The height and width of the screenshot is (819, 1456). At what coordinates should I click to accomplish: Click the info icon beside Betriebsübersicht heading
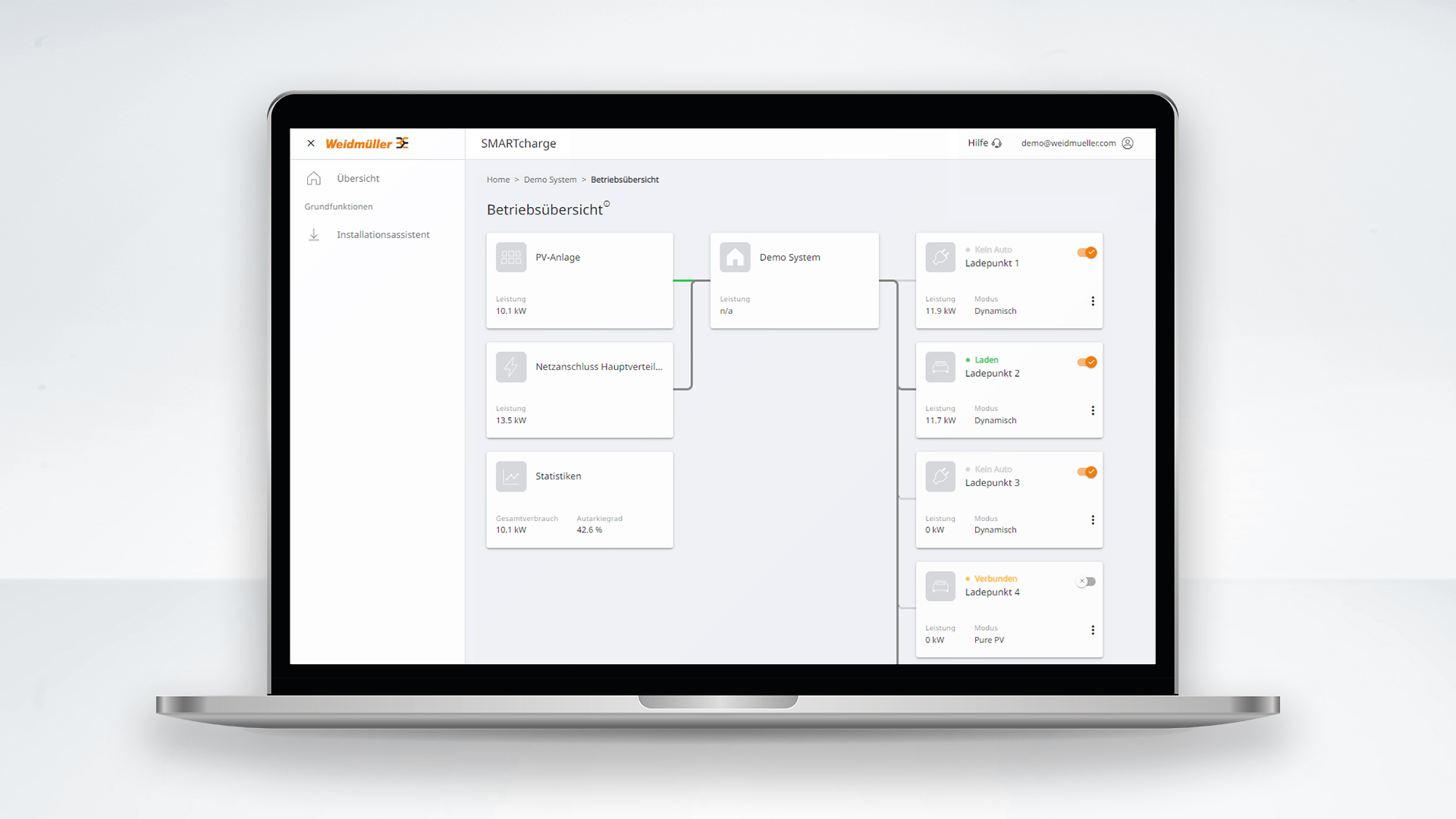click(607, 204)
